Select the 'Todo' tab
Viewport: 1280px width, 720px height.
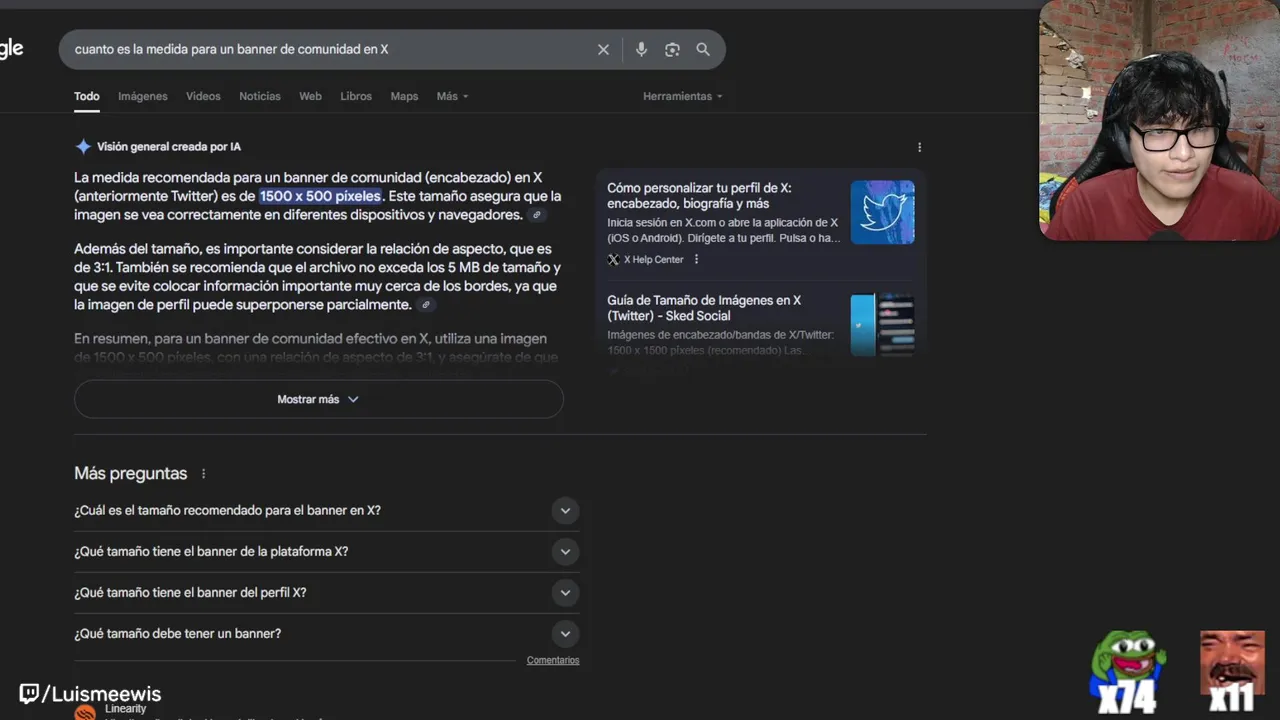tap(87, 96)
